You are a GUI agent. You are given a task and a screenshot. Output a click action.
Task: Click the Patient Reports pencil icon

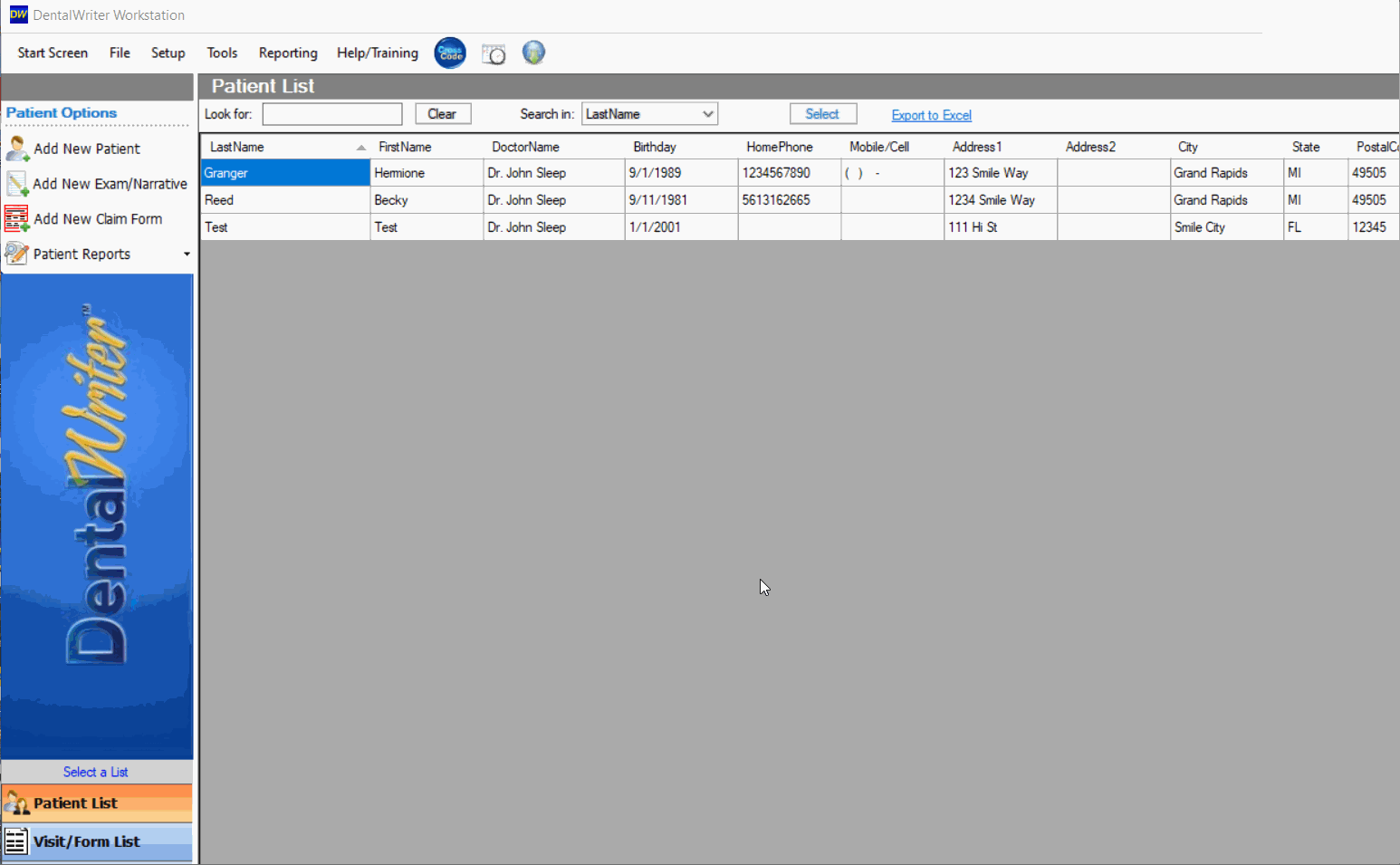point(17,255)
